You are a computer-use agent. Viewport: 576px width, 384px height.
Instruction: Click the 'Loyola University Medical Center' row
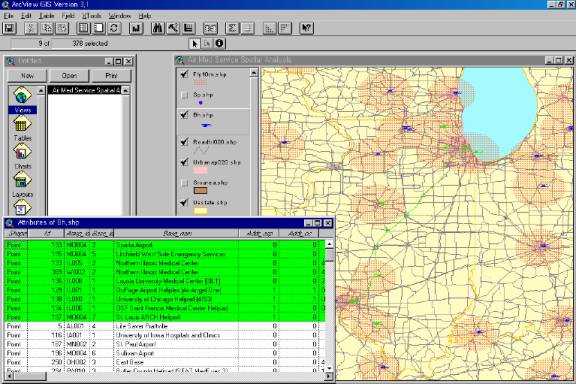click(x=165, y=281)
